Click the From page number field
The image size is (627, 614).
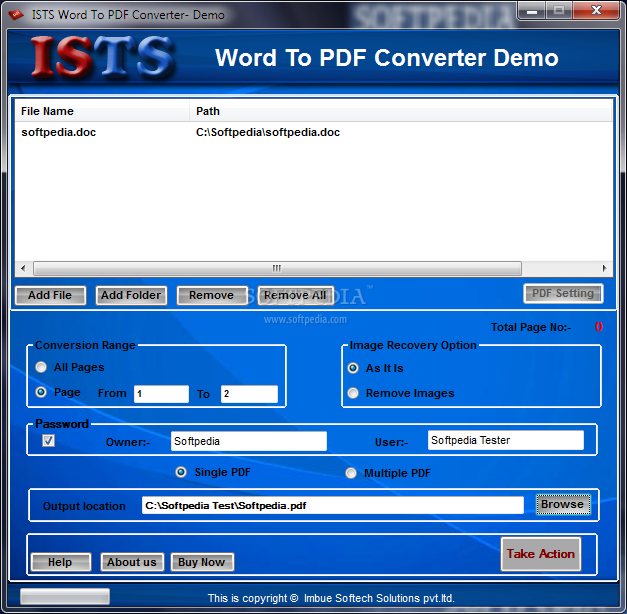(161, 394)
